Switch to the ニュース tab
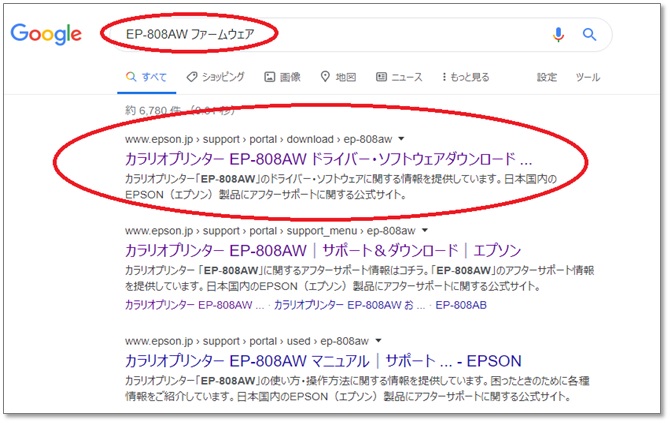This screenshot has width=670, height=423. coord(399,77)
